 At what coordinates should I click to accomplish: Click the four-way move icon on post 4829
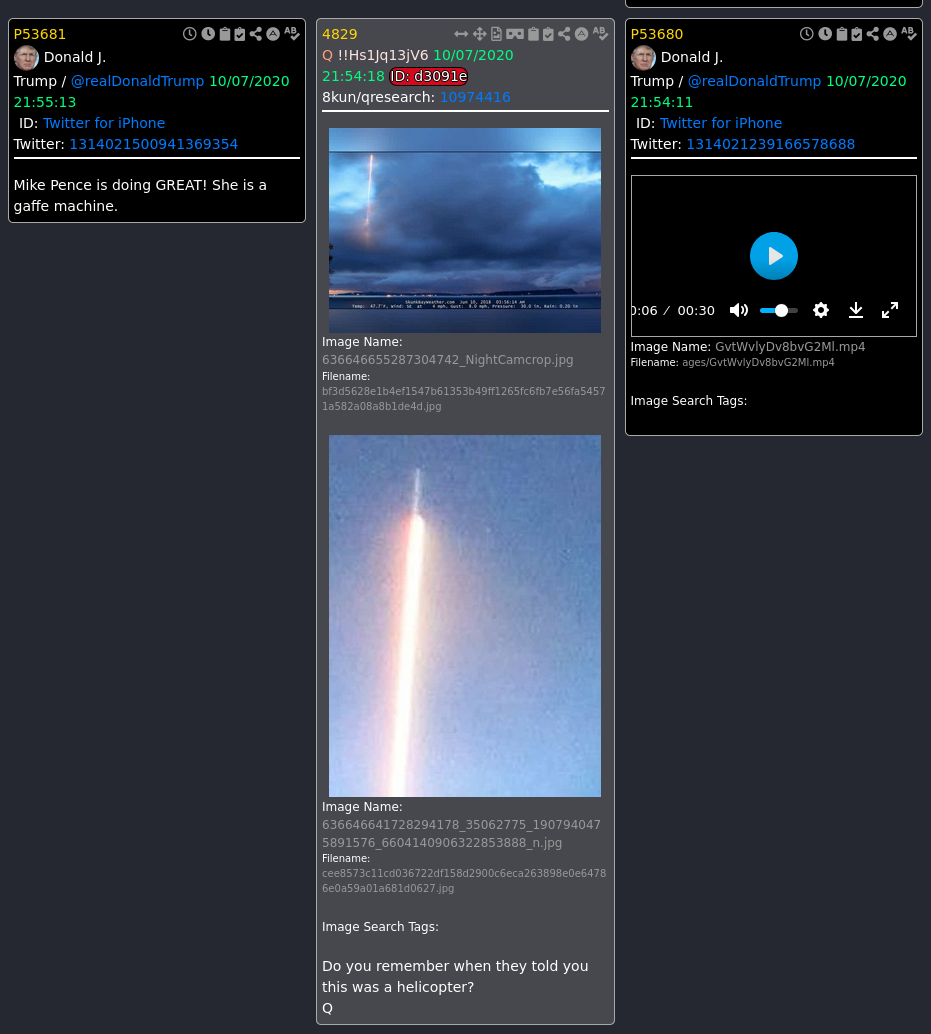click(x=479, y=34)
